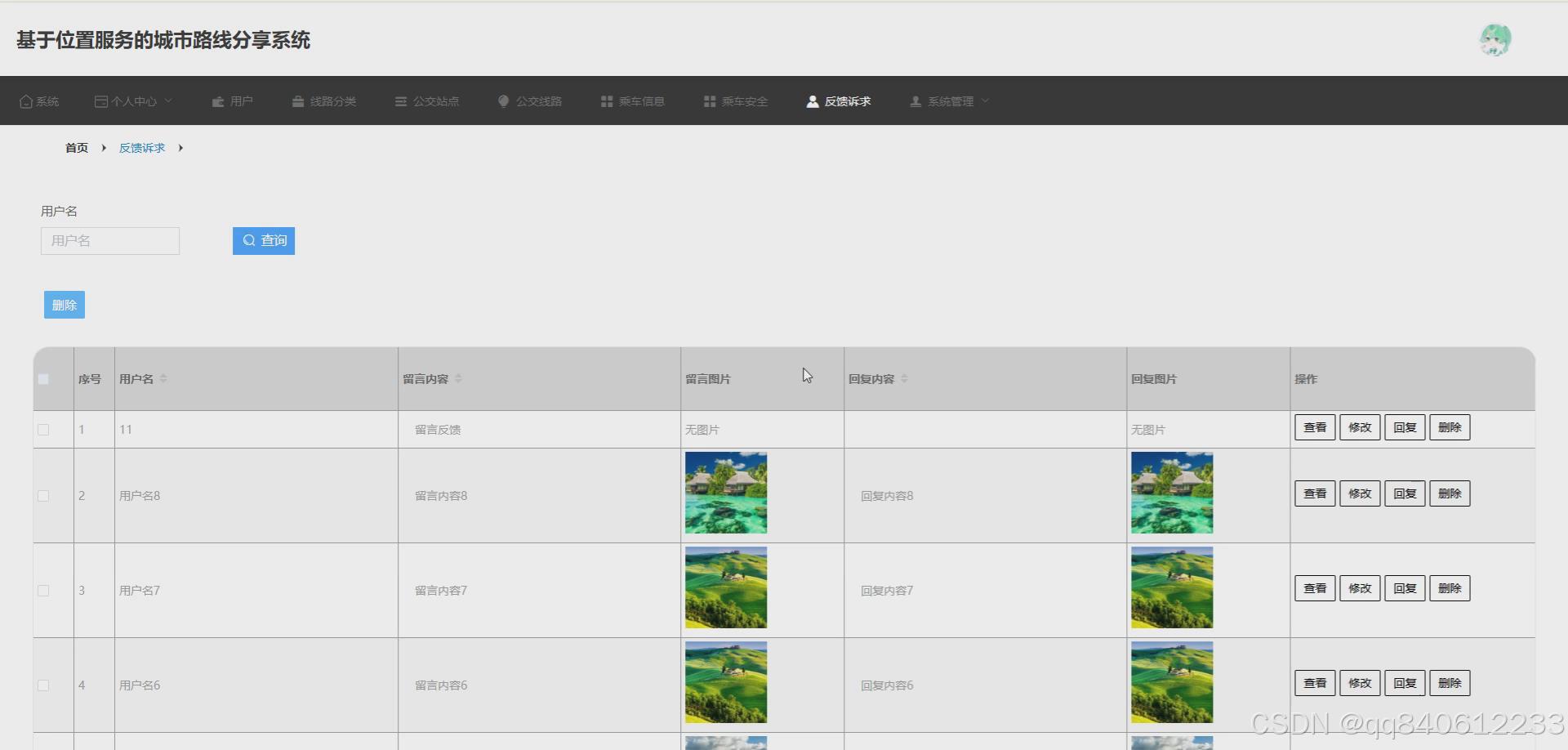Screen dimensions: 1568x750
Task: Click the magnifier icon in 查询 button
Action: 249,241
